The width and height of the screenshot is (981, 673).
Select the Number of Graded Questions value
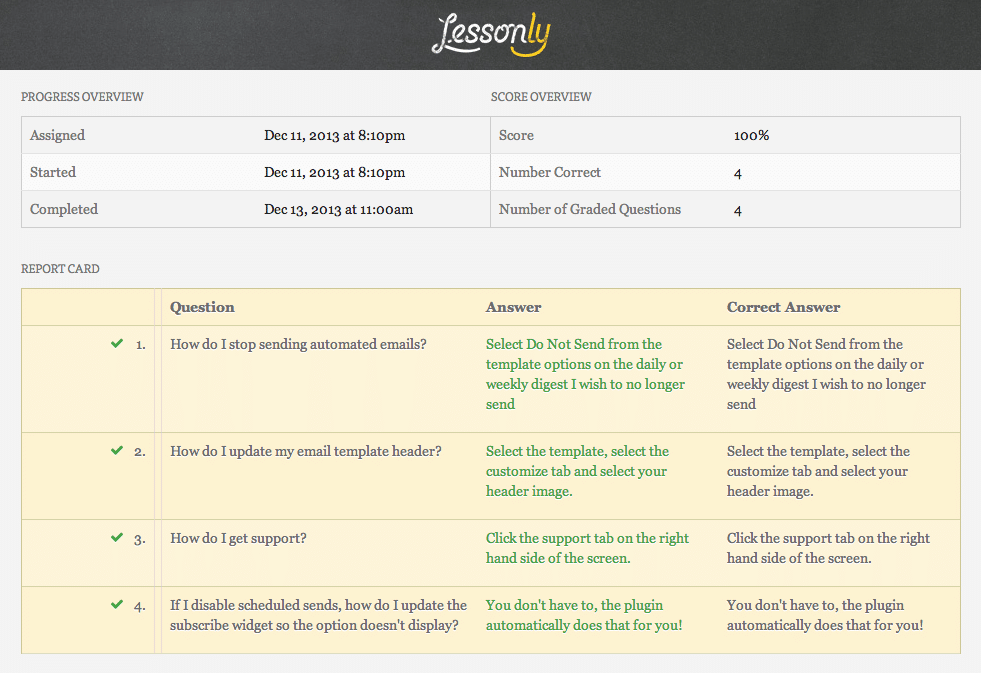pyautogui.click(x=738, y=210)
